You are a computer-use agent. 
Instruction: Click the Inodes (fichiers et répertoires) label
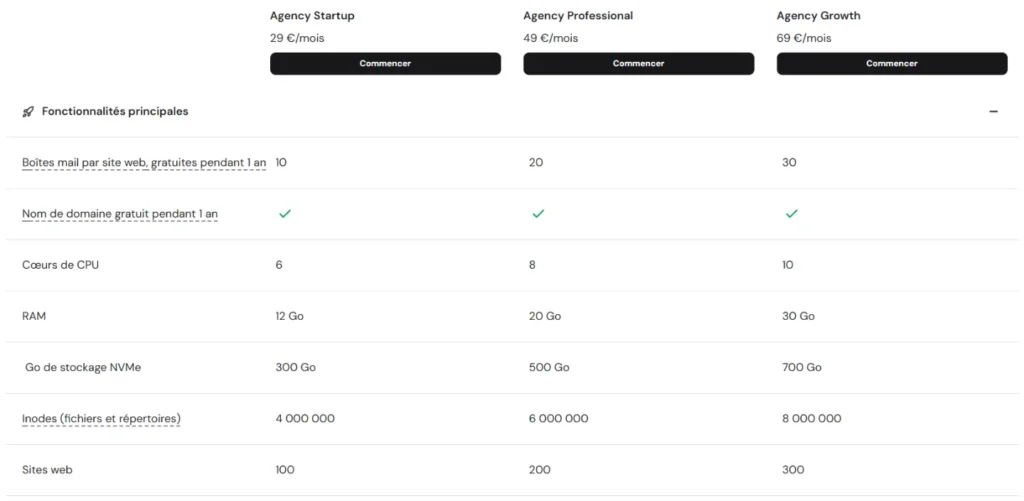[101, 419]
